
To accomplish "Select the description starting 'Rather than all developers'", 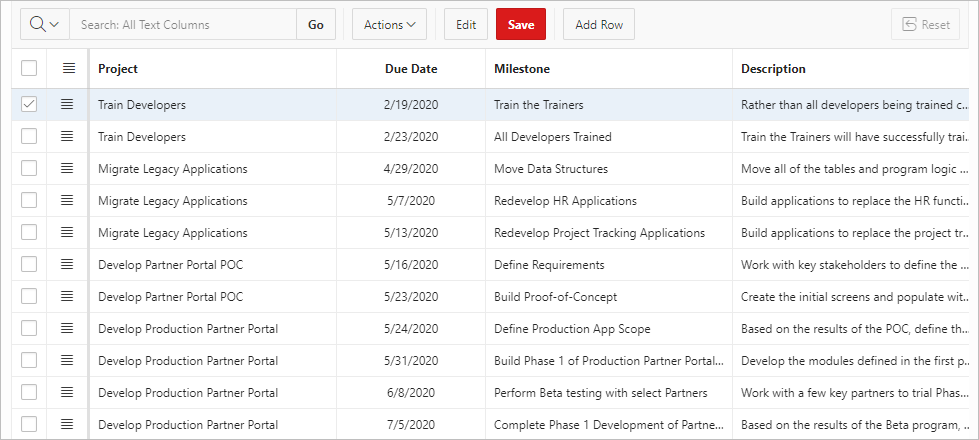I will [851, 104].
